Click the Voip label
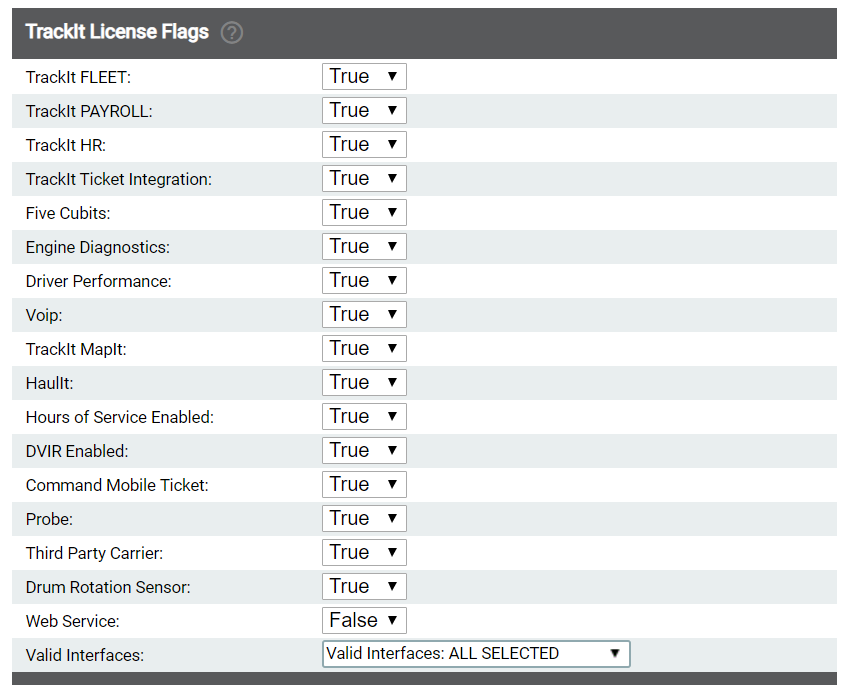The width and height of the screenshot is (848, 691). click(x=44, y=316)
